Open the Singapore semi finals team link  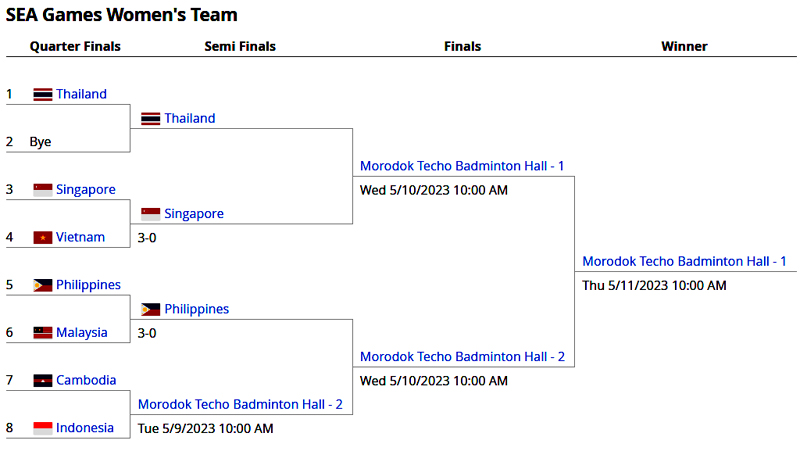tap(194, 214)
